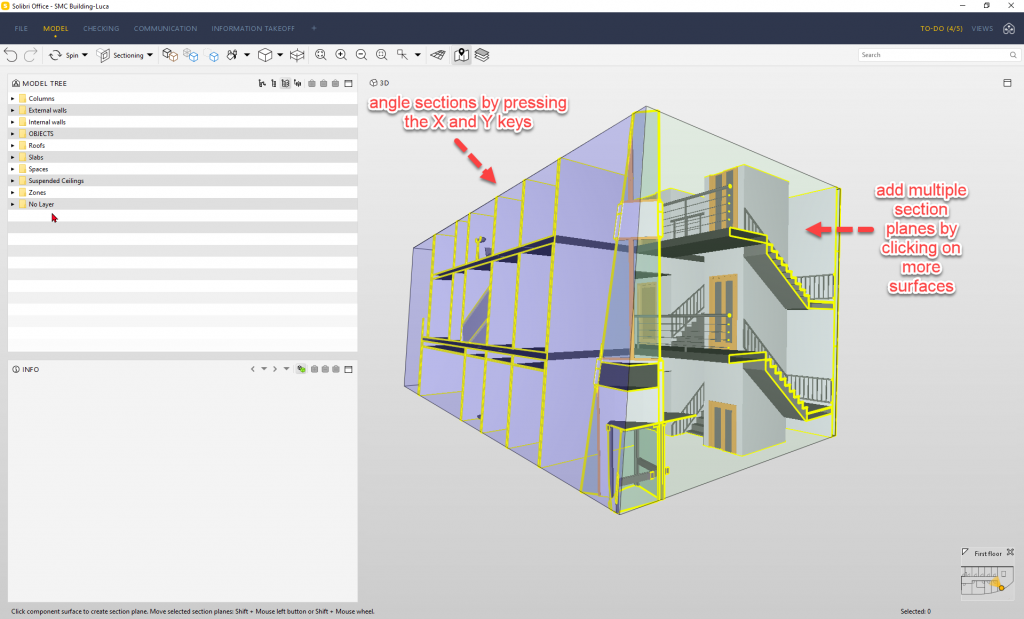
Task: Open the stacked layers icon
Action: click(482, 55)
